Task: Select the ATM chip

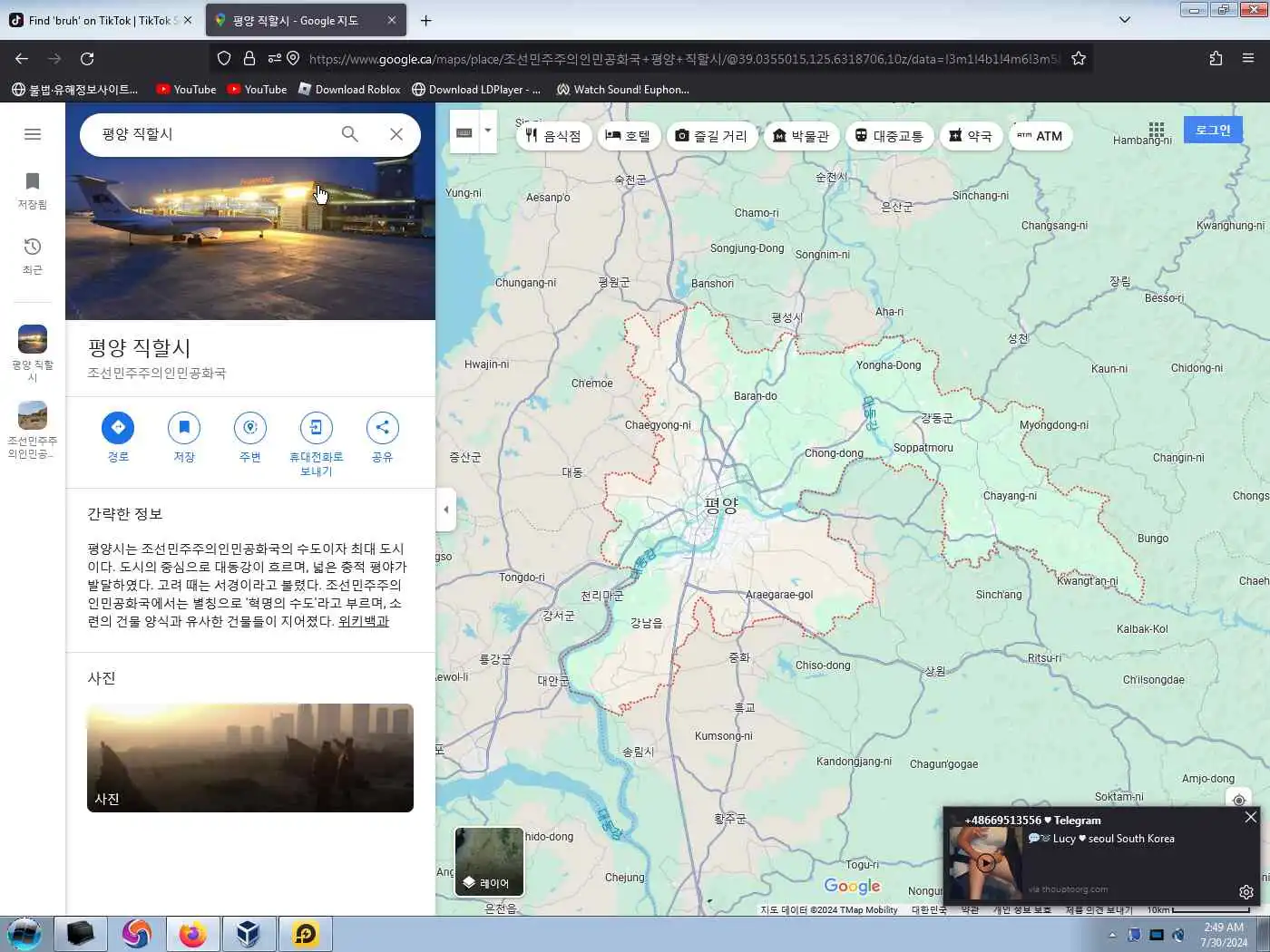Action: pyautogui.click(x=1040, y=136)
